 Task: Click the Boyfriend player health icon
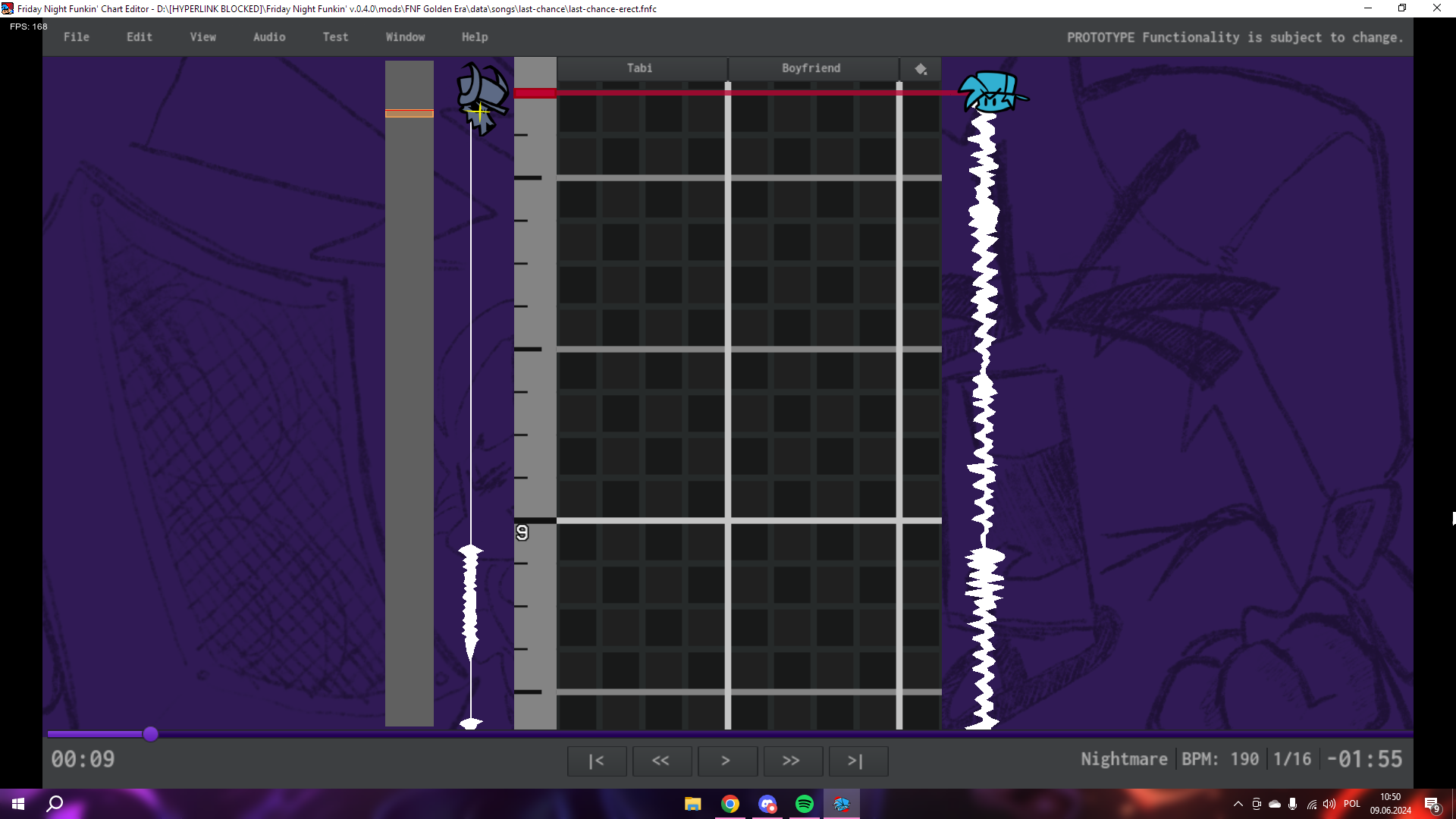[x=993, y=92]
